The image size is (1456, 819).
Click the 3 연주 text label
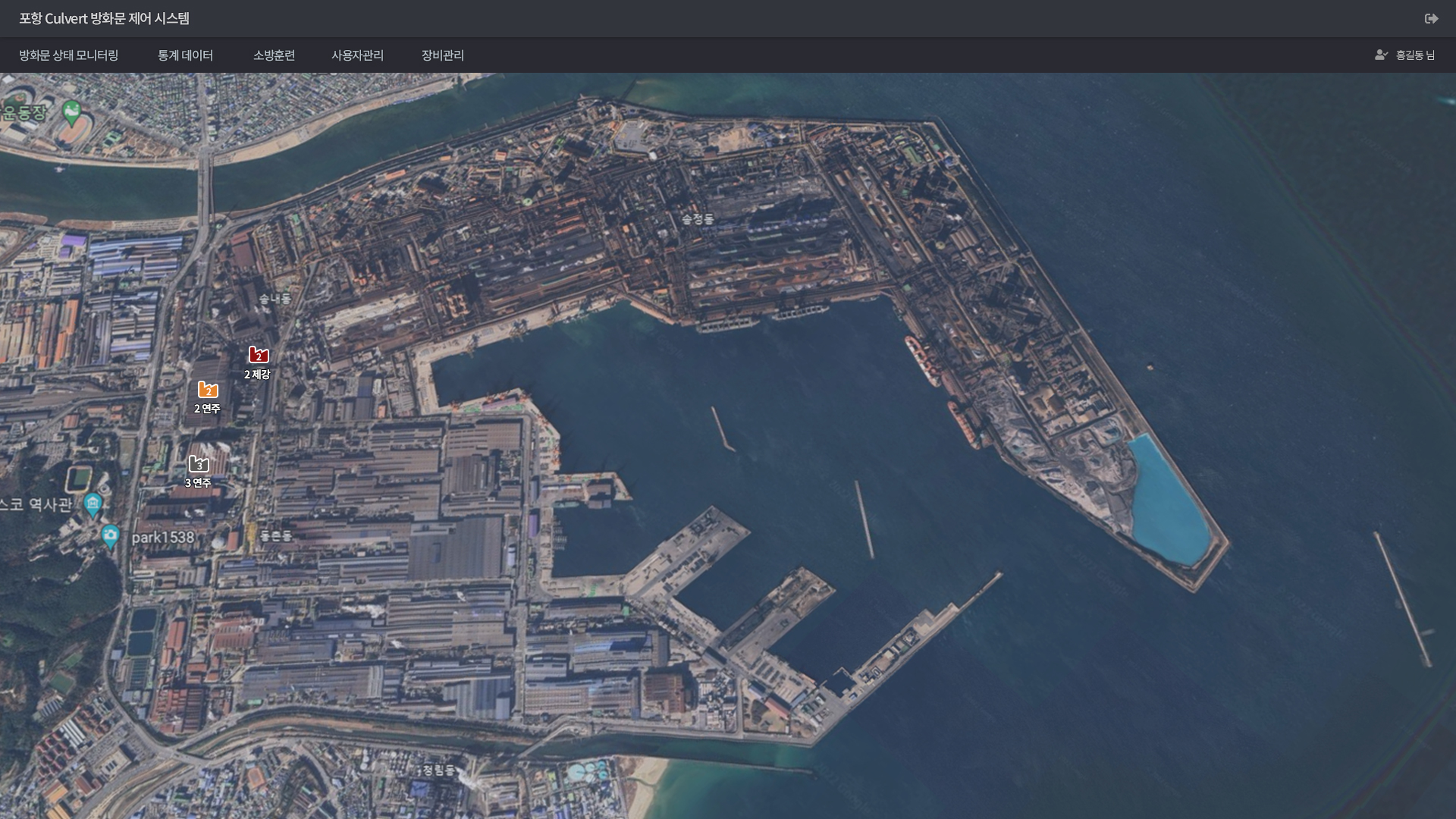click(x=198, y=482)
